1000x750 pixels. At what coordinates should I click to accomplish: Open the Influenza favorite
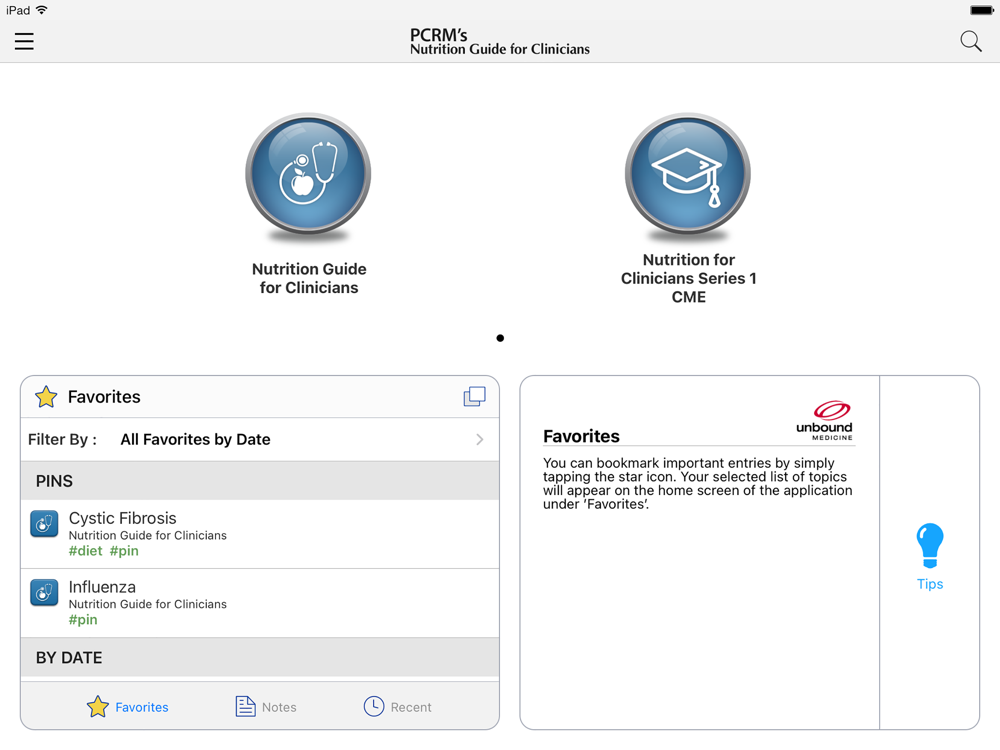(260, 603)
